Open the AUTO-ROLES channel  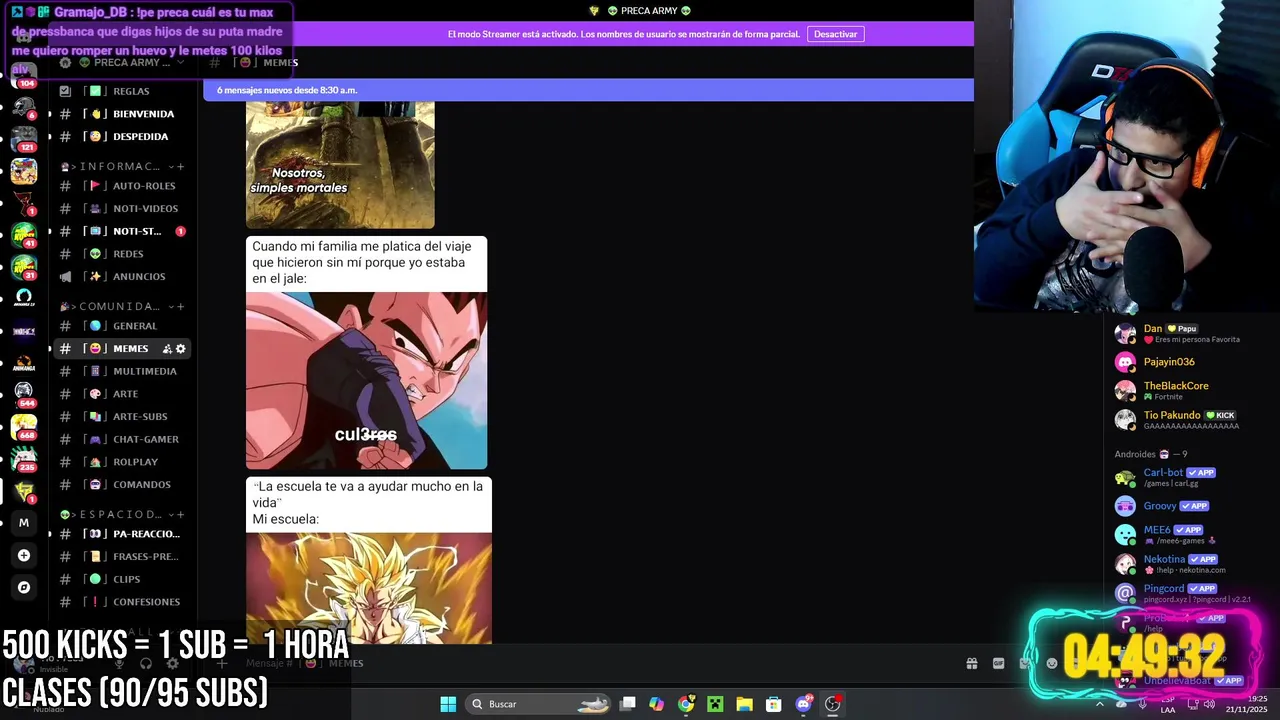[x=122, y=186]
